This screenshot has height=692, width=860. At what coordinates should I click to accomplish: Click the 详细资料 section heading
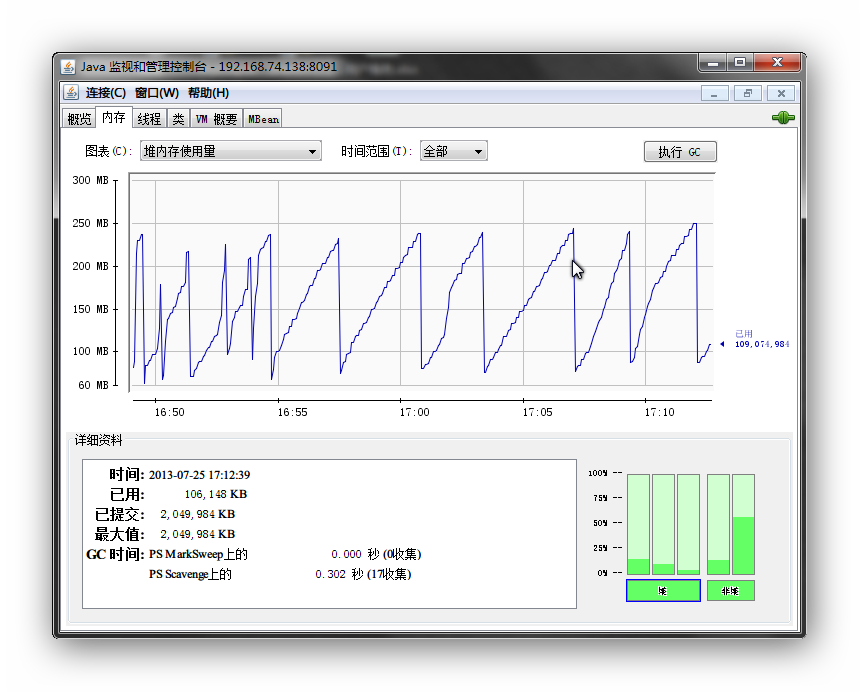(98, 440)
